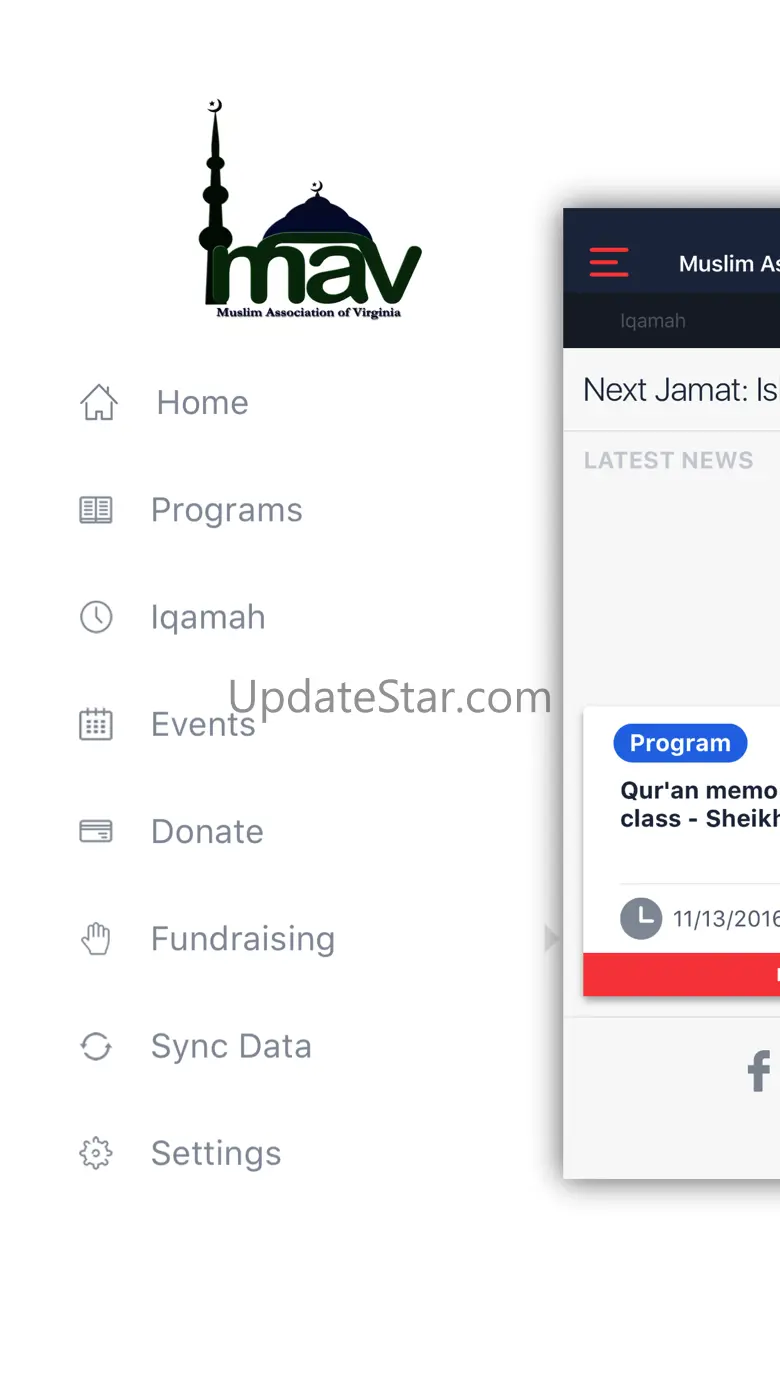Close the drawer via the red hamburger icon
Viewport: 780px width, 1387px height.
point(609,263)
